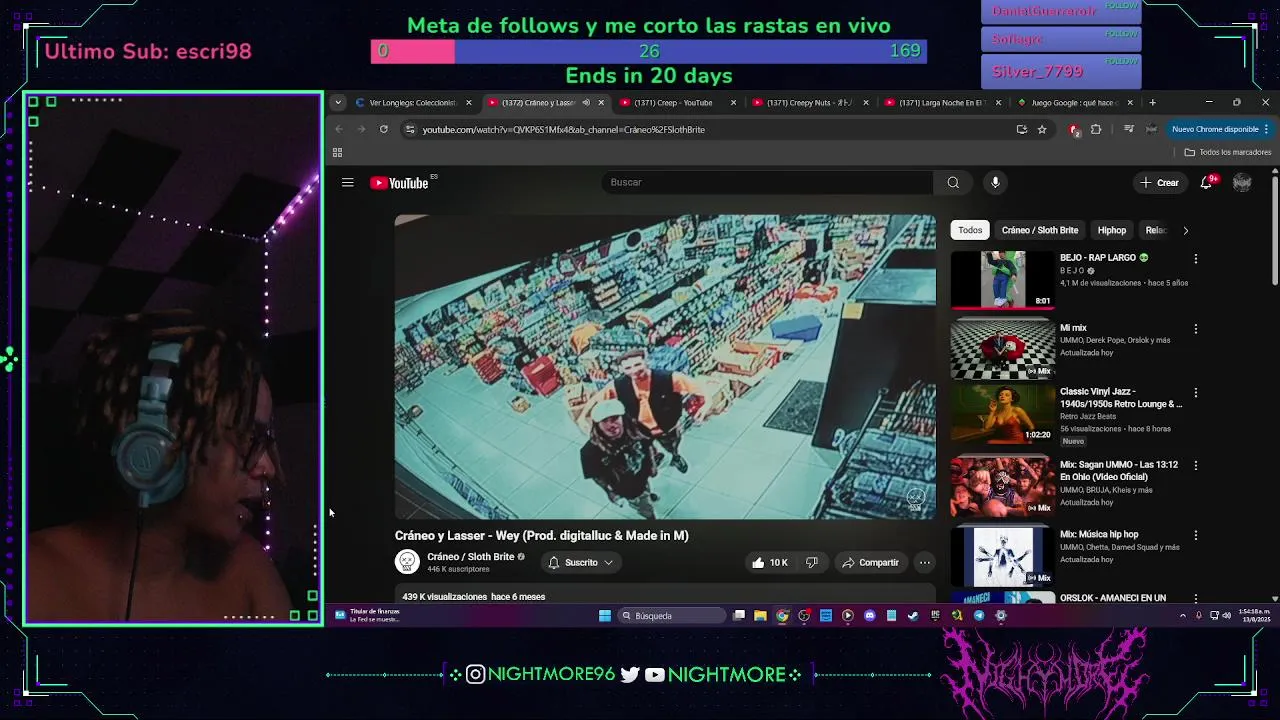Image resolution: width=1280 pixels, height=720 pixels.
Task: Open File Explorer from taskbar
Action: pos(760,616)
